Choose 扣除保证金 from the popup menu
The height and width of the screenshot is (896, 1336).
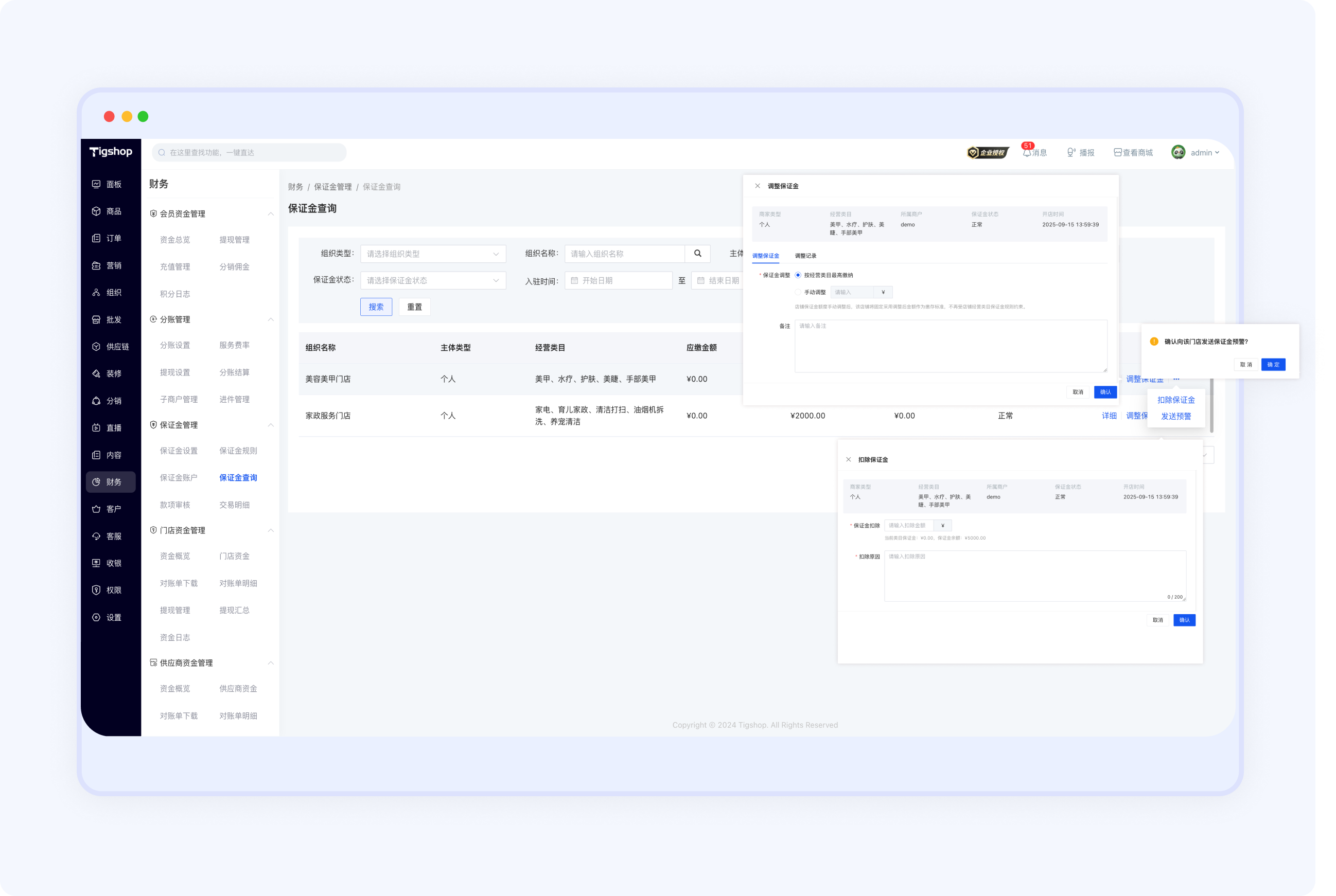(x=1176, y=400)
